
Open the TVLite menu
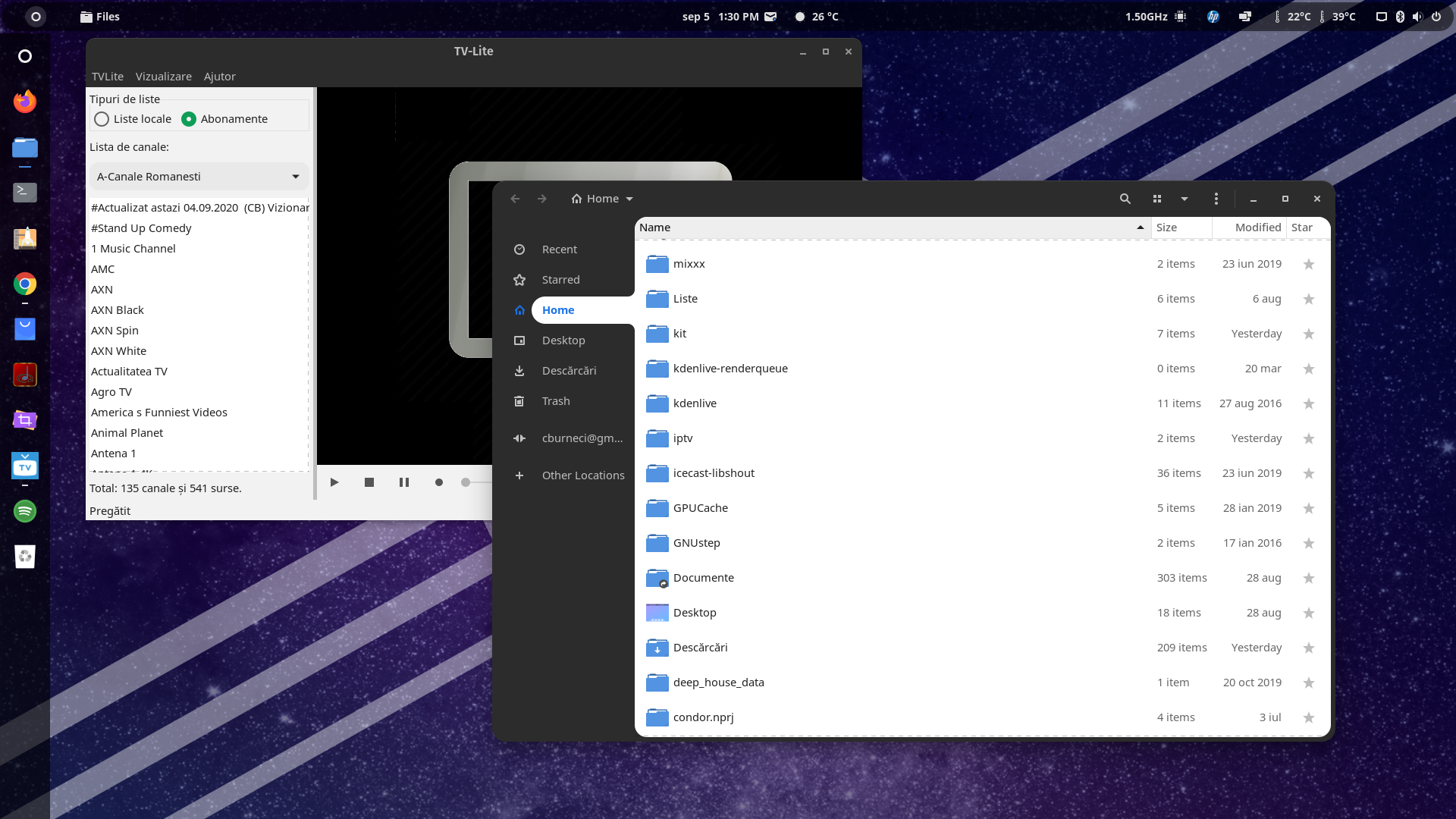108,77
